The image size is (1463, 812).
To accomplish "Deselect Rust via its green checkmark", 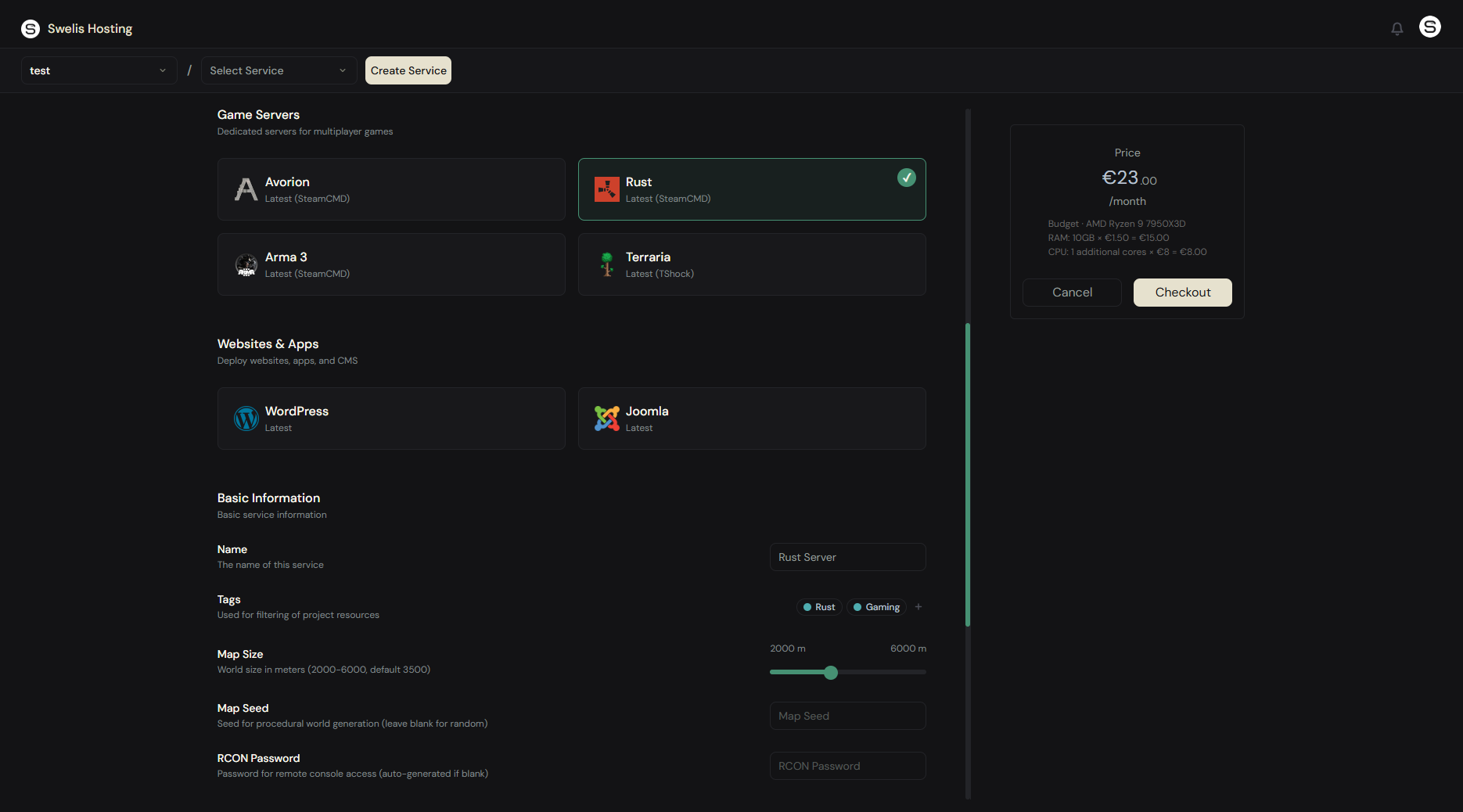I will pyautogui.click(x=906, y=178).
